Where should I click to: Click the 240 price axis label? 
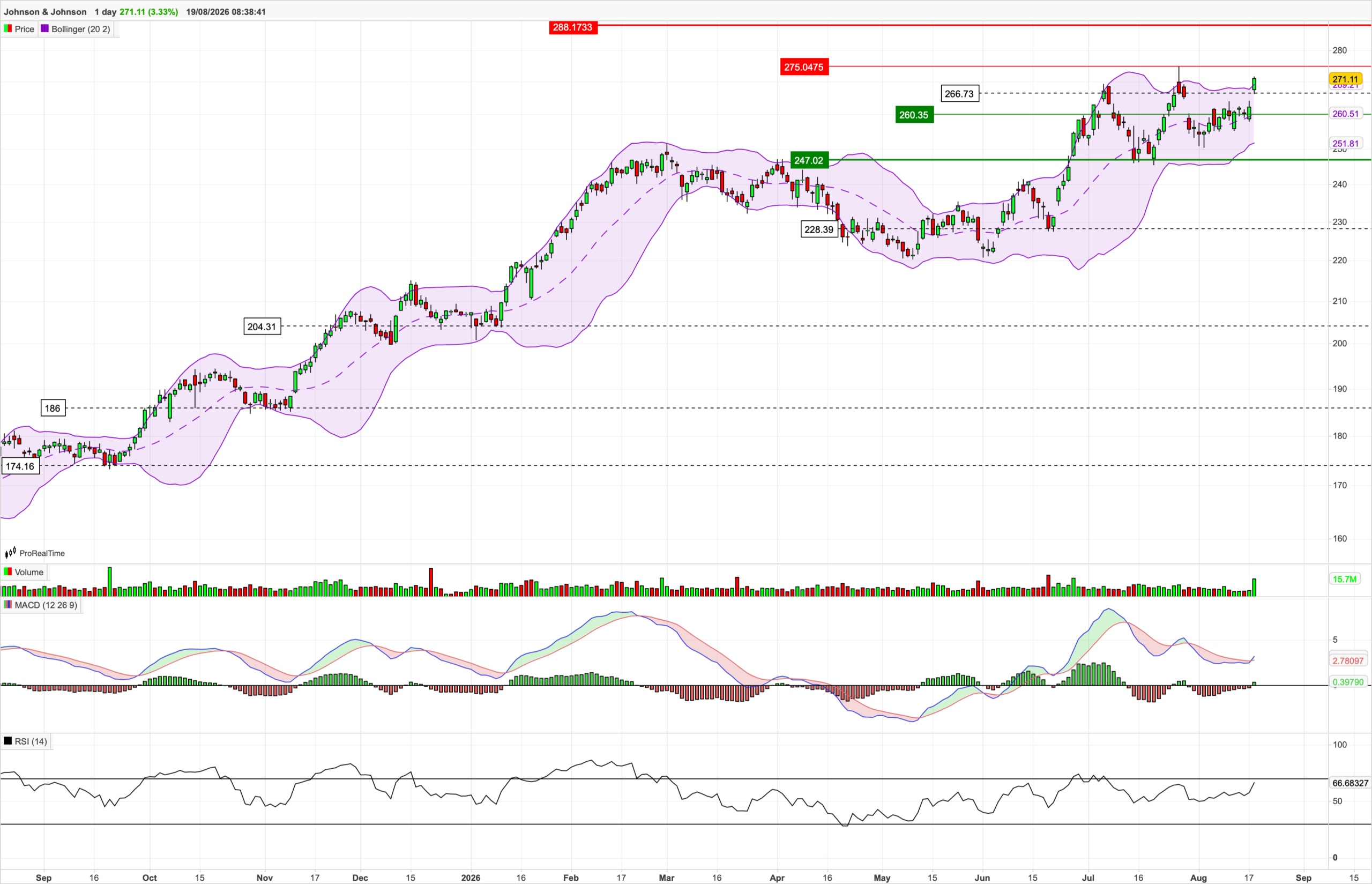tap(1340, 184)
